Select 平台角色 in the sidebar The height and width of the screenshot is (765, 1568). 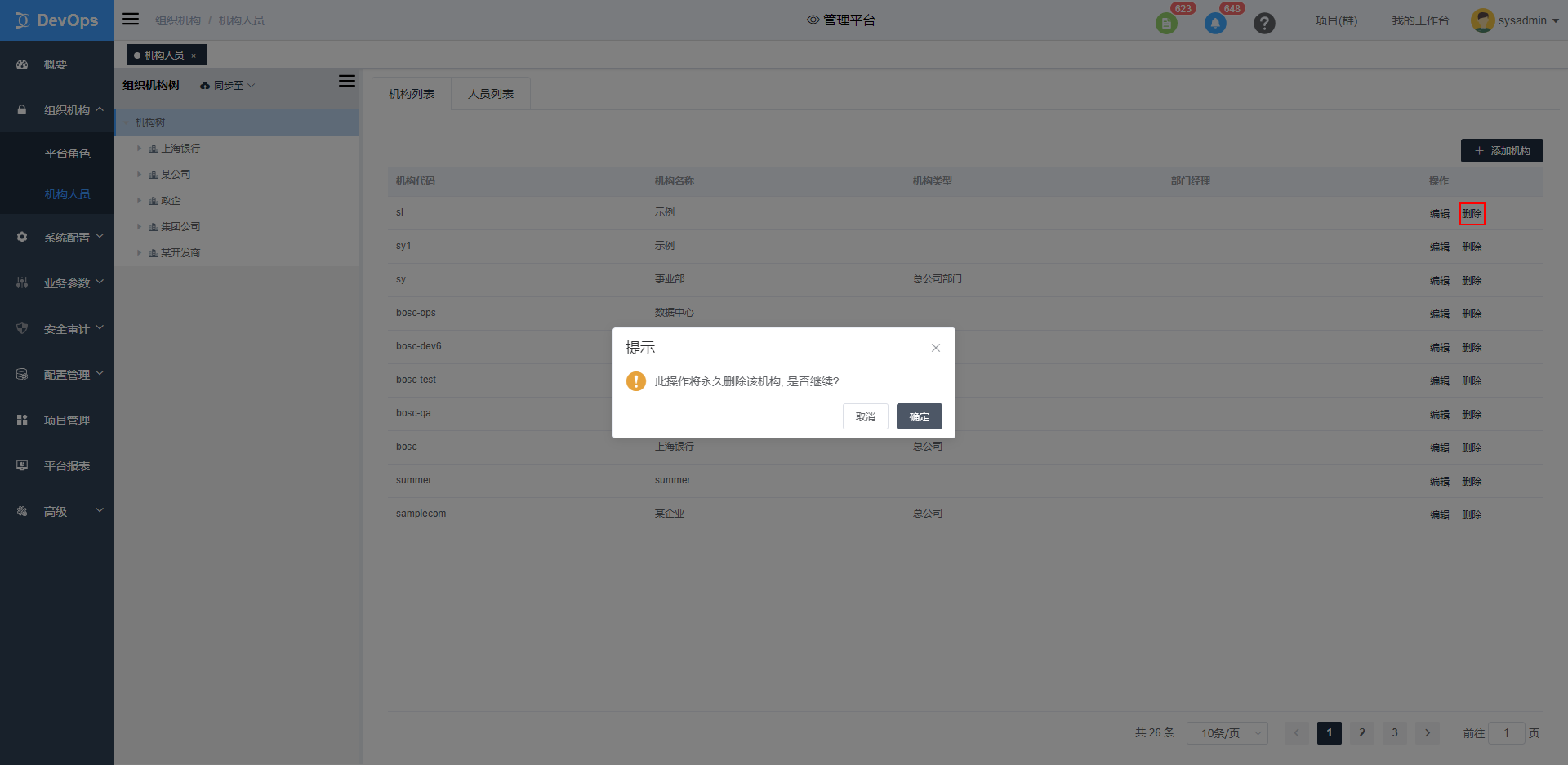pos(67,153)
